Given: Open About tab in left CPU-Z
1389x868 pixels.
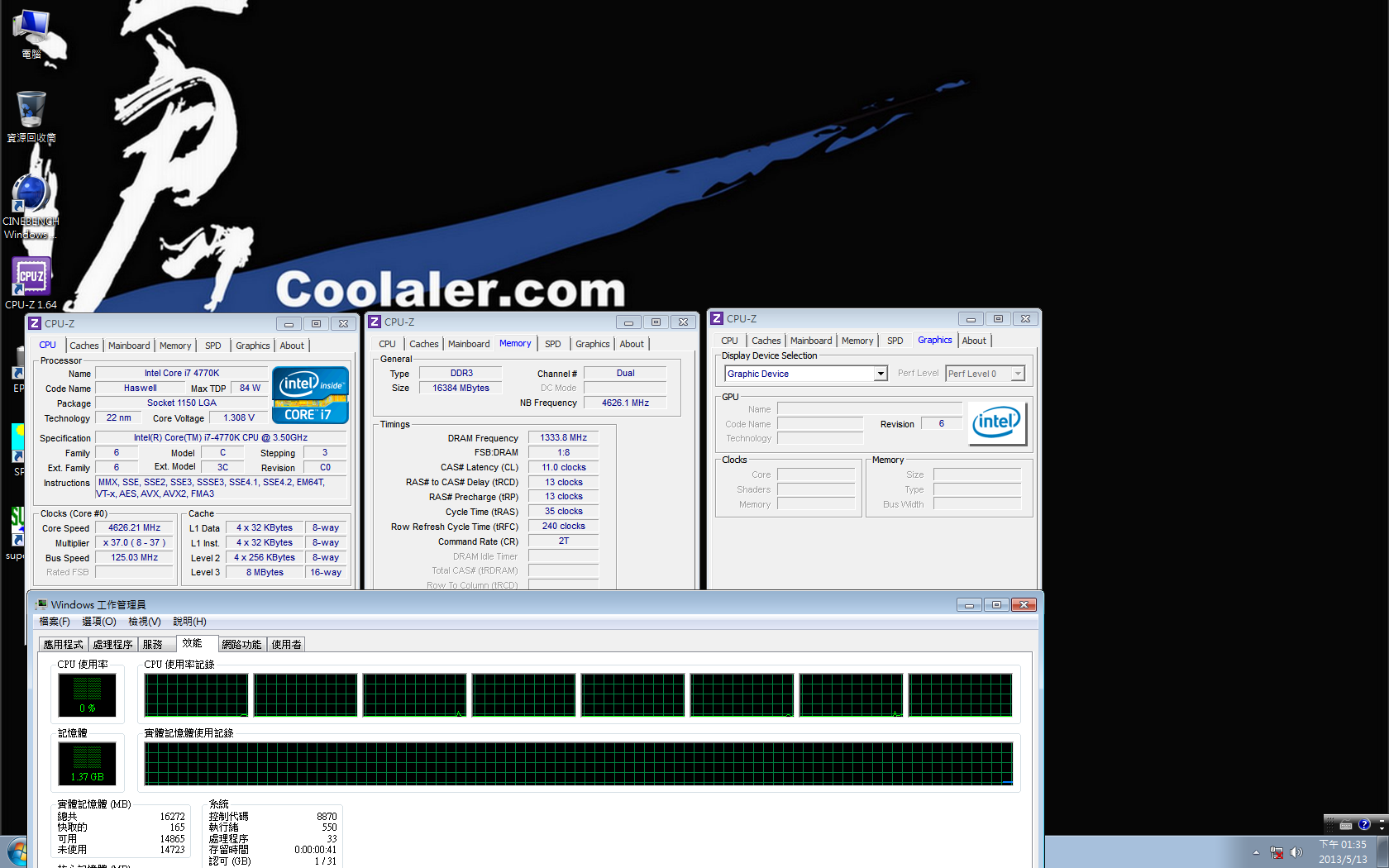Looking at the screenshot, I should [x=292, y=346].
